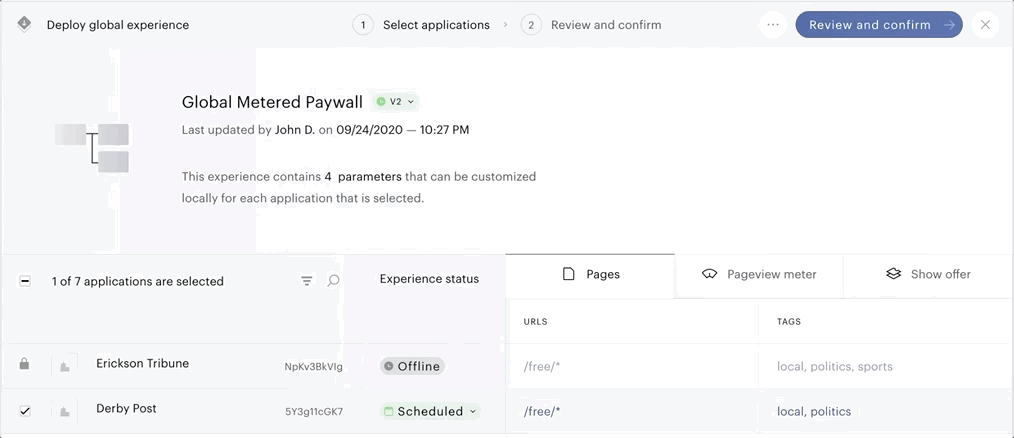Viewport: 1014px width, 438px height.
Task: Click the experience flow diagram thumbnail
Action: click(x=92, y=148)
